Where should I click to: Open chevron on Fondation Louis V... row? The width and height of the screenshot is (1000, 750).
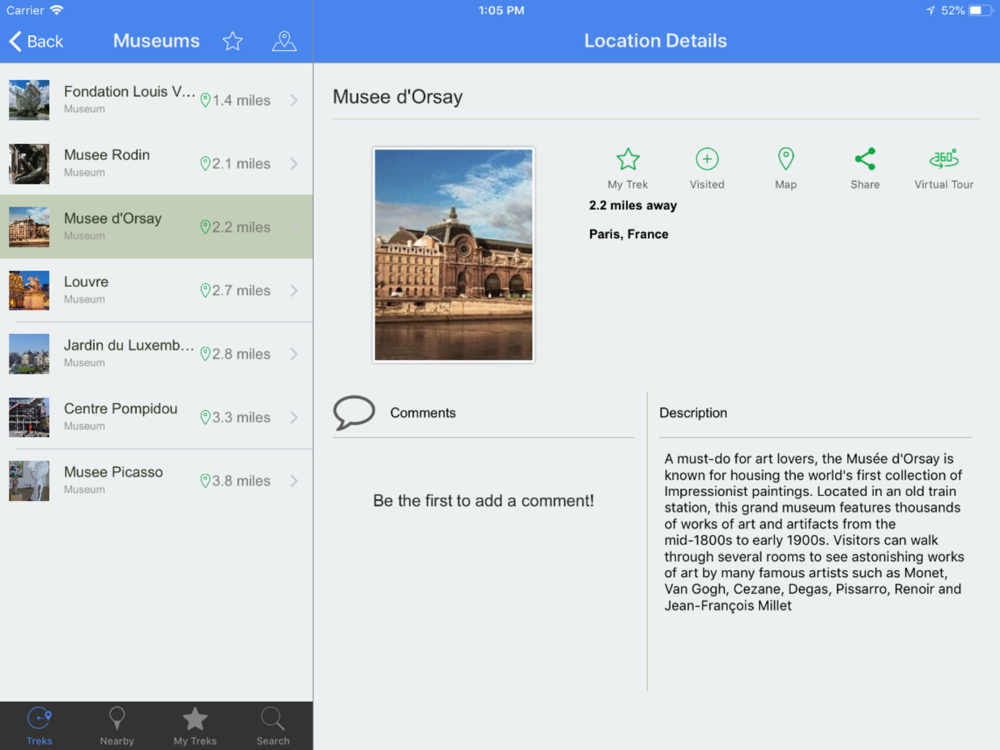[294, 100]
